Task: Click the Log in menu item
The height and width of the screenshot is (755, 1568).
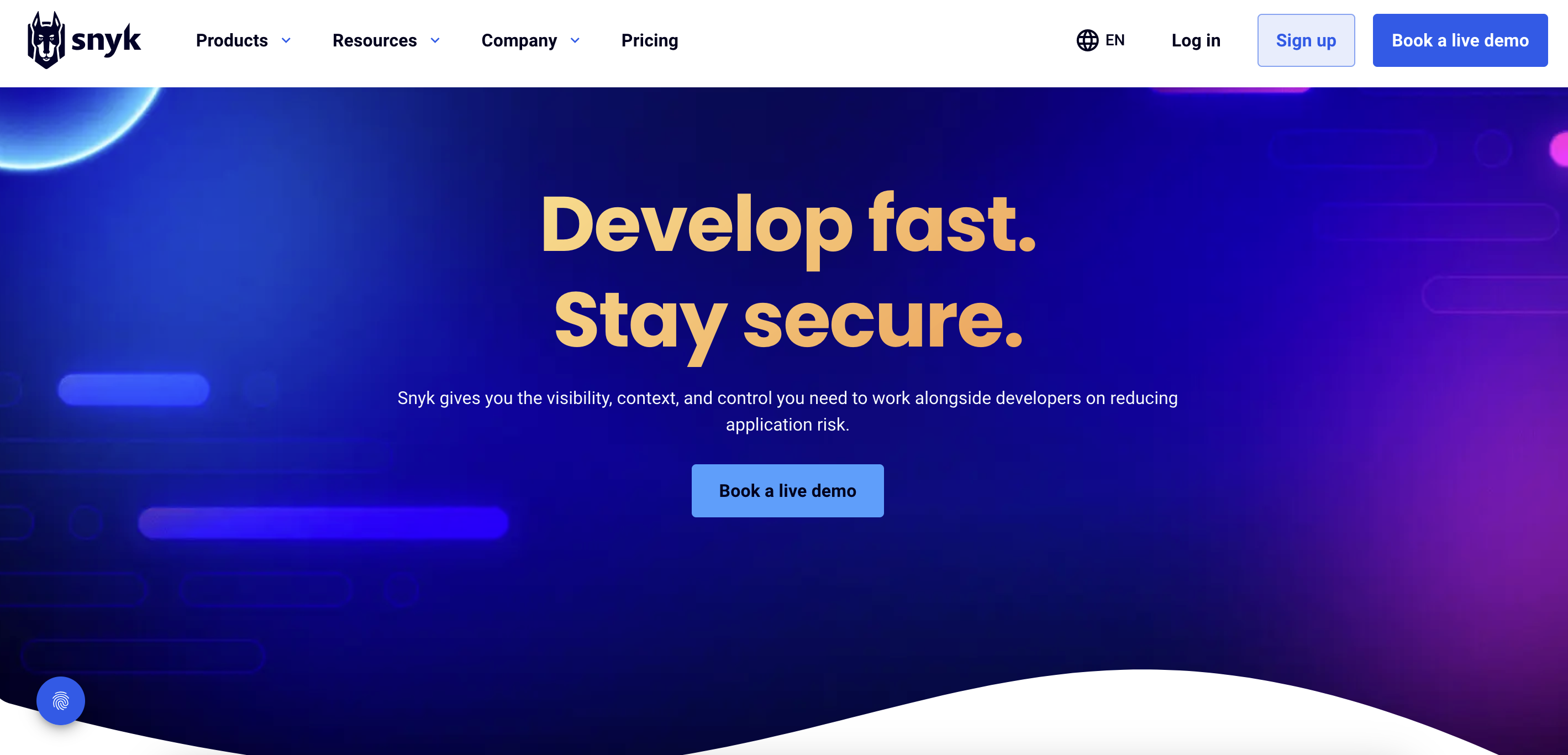Action: pos(1196,40)
